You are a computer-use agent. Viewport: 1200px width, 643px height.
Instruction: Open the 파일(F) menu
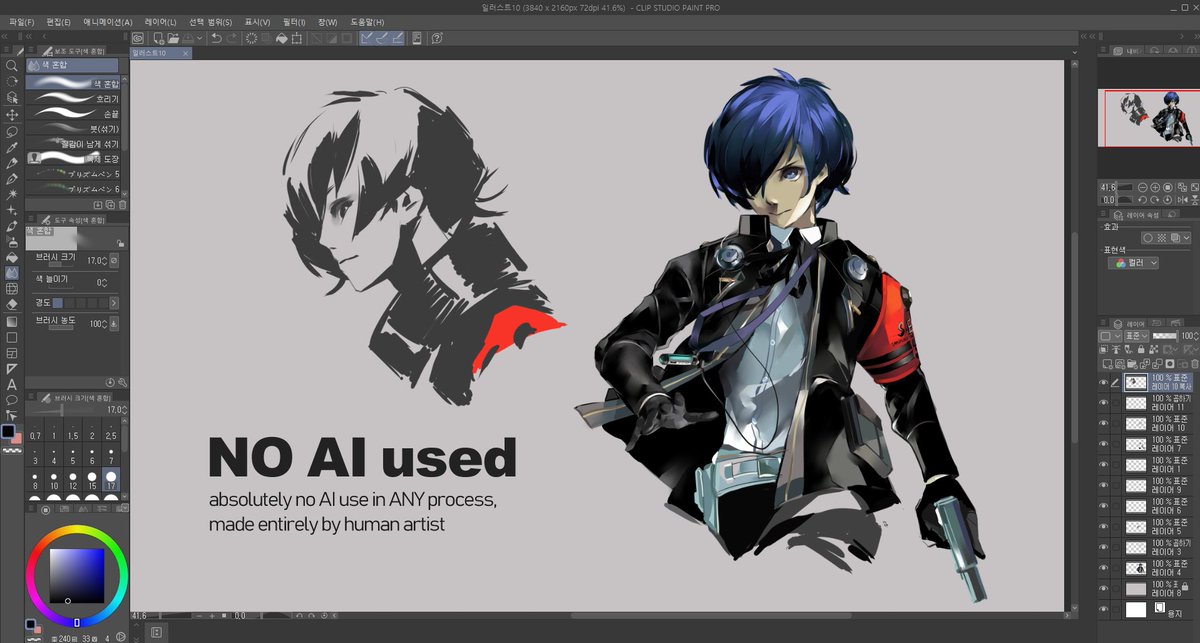(22, 21)
